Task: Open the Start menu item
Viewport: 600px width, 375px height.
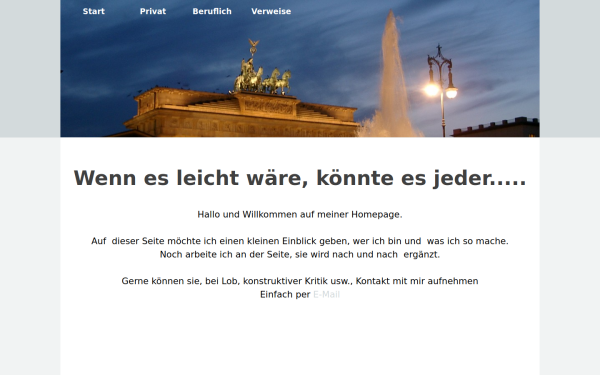Action: click(x=93, y=11)
